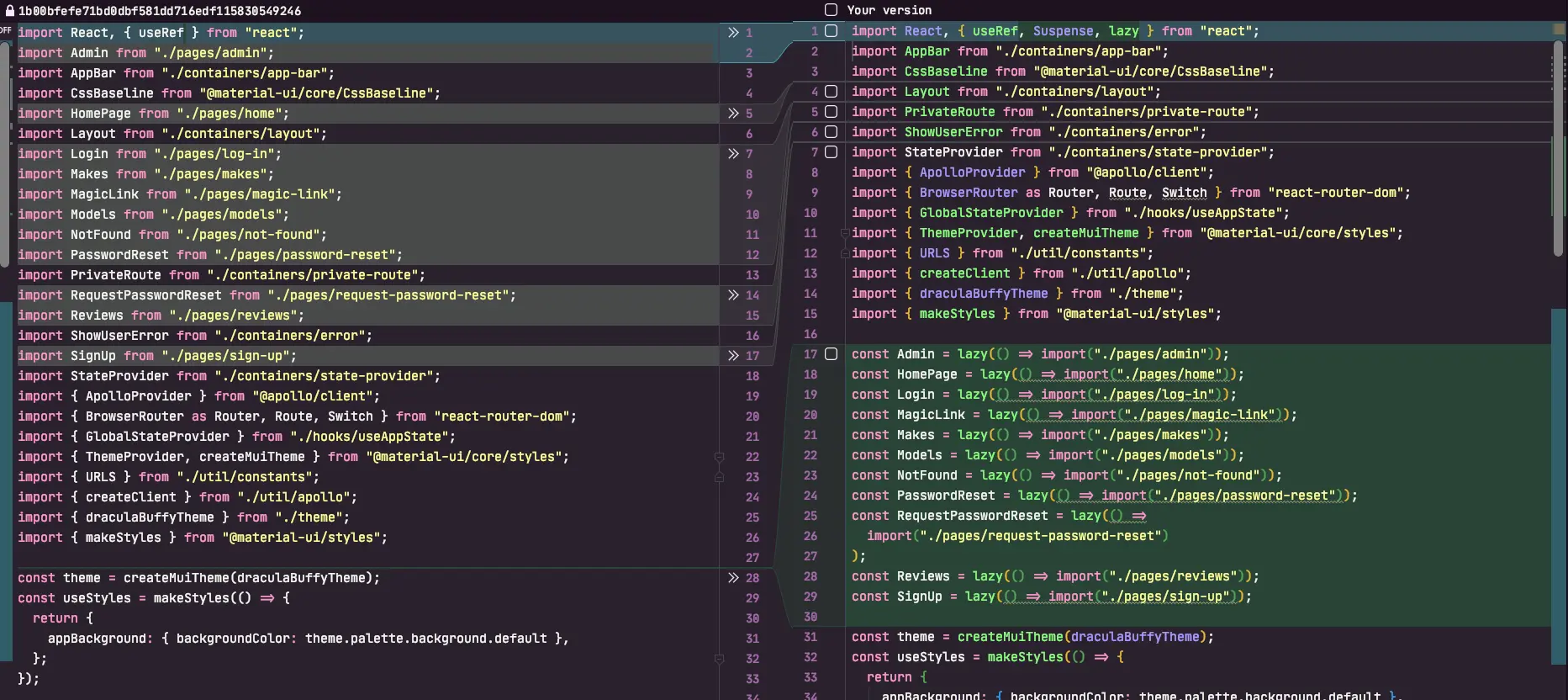This screenshot has height=700, width=1568.
Task: Include the Layout import change checkbox at line 4
Action: (x=831, y=92)
